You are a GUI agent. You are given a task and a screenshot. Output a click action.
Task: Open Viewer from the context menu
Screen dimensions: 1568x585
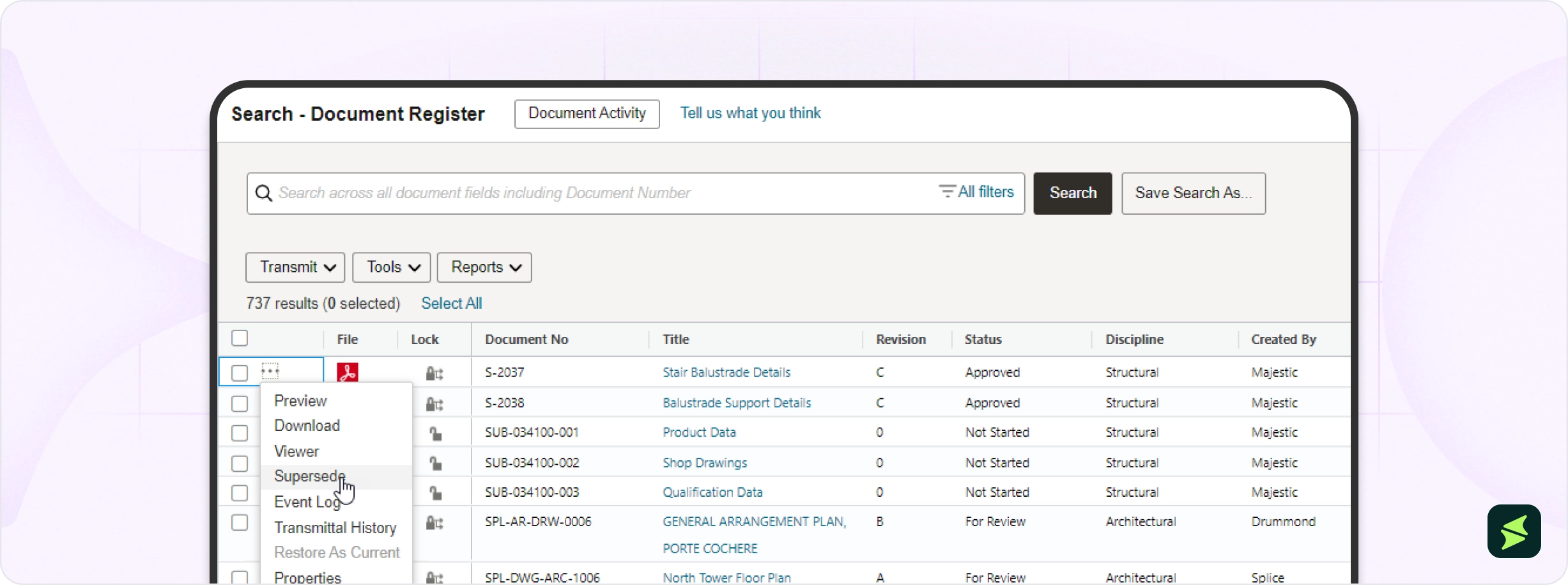[x=296, y=451]
